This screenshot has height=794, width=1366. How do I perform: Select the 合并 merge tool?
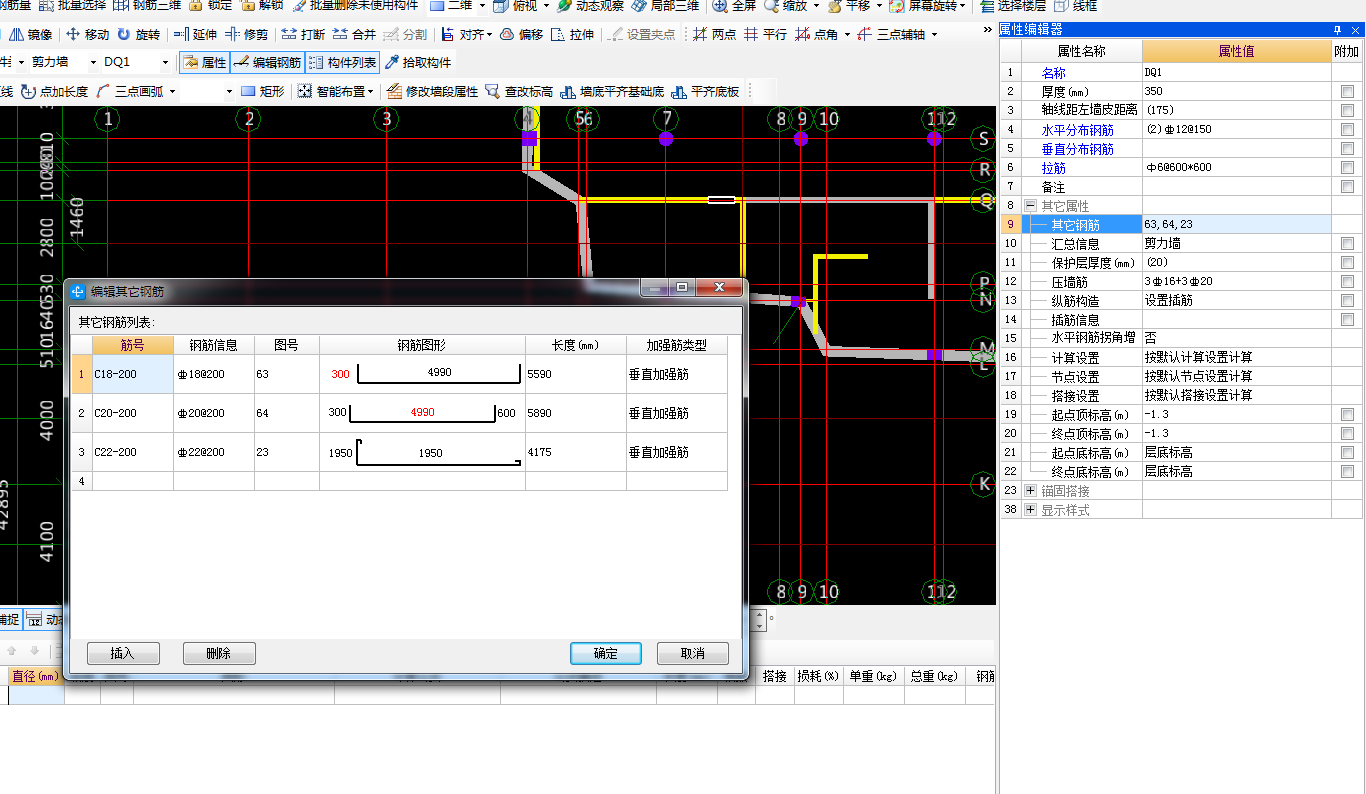pyautogui.click(x=354, y=34)
